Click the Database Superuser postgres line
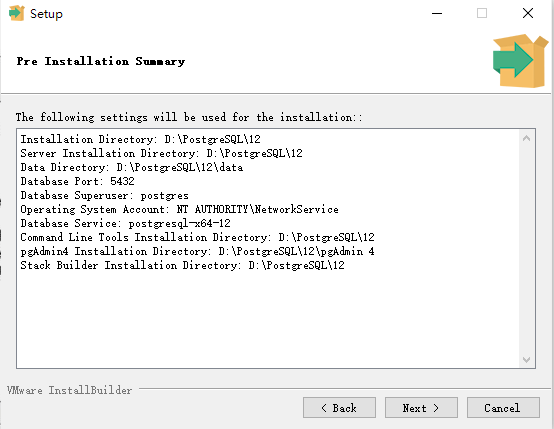The image size is (554, 429). click(104, 195)
